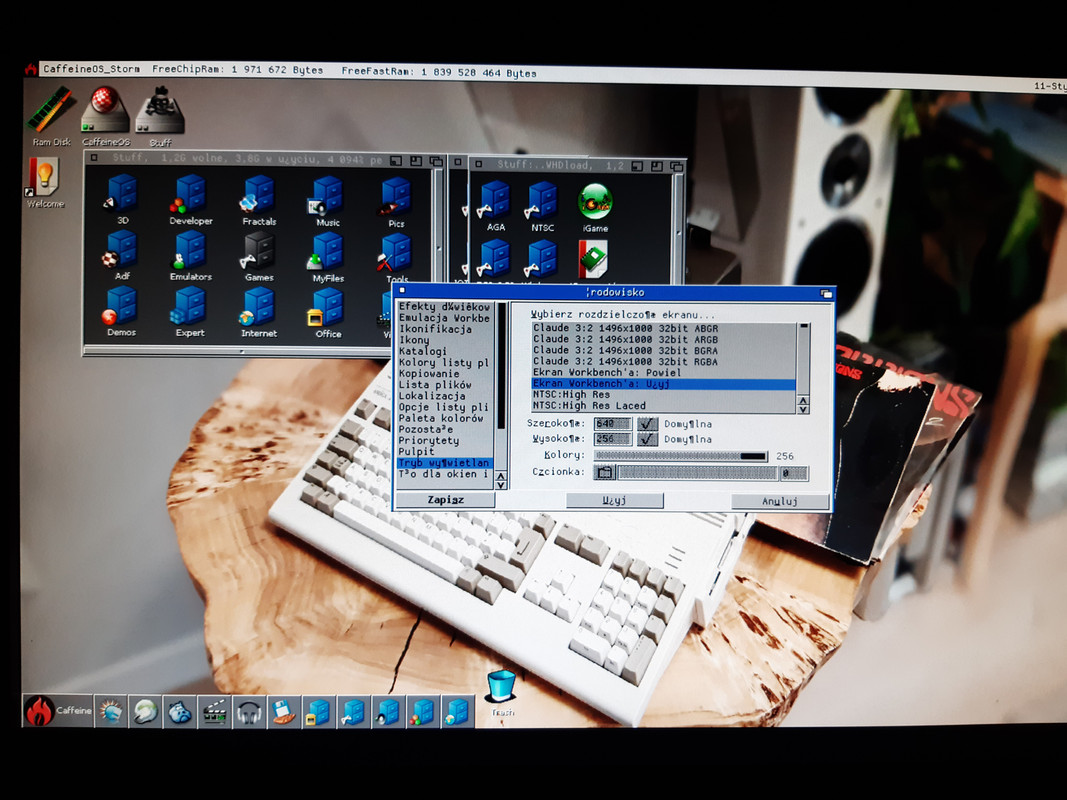The height and width of the screenshot is (800, 1067).
Task: Click the Zapisz button
Action: pos(446,499)
